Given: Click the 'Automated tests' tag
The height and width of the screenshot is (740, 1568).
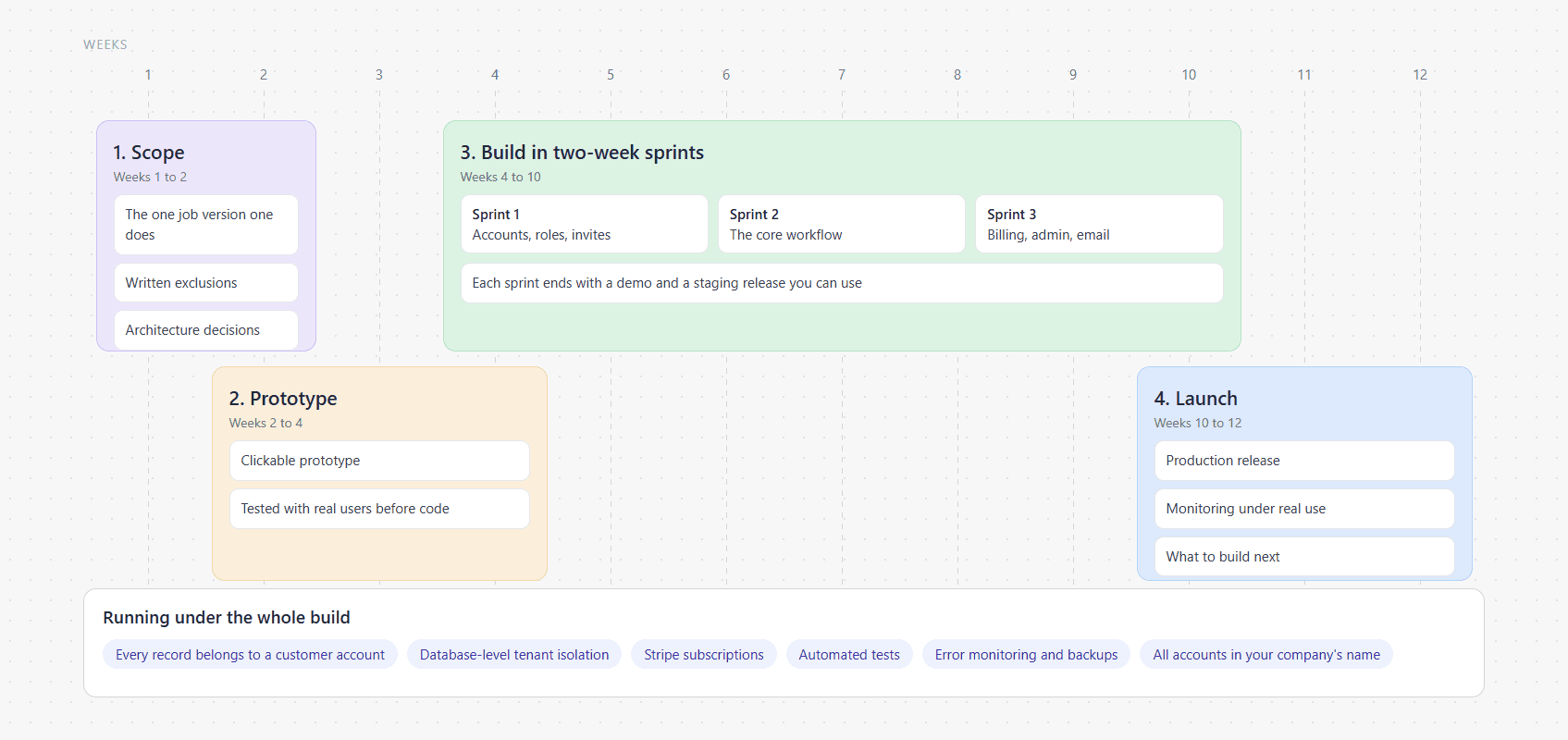Looking at the screenshot, I should pos(849,655).
